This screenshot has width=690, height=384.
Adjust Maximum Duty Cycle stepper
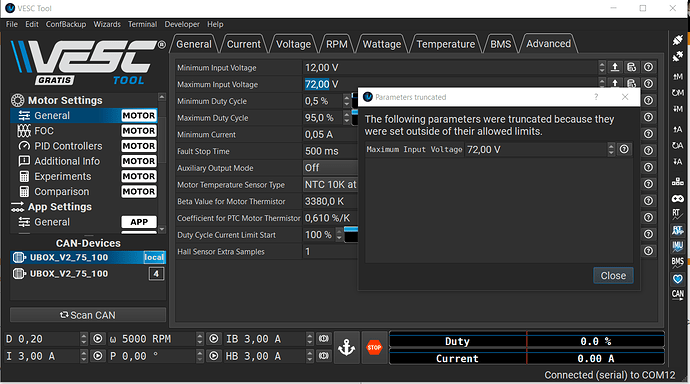[347, 117]
